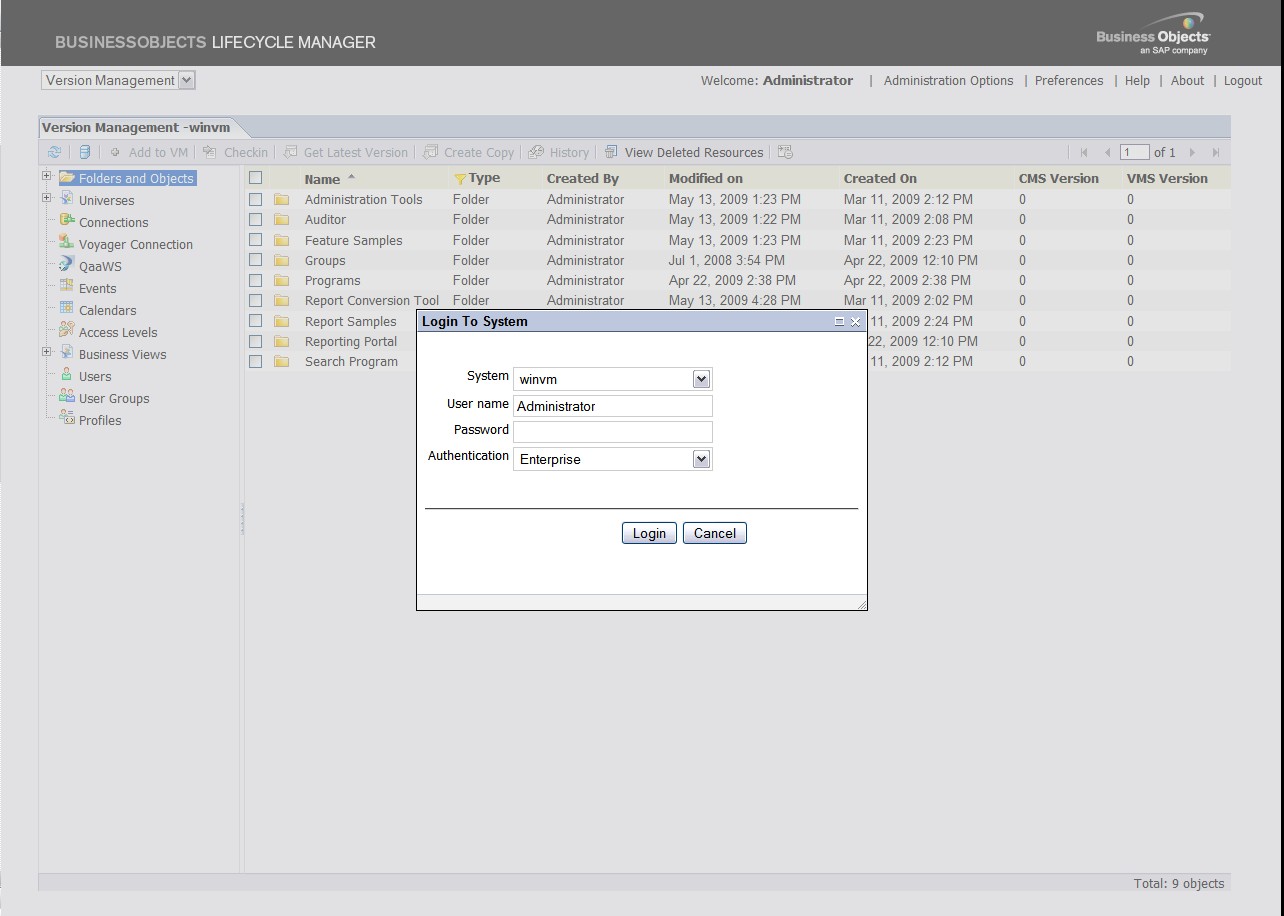Focus the User name input field

(x=613, y=406)
